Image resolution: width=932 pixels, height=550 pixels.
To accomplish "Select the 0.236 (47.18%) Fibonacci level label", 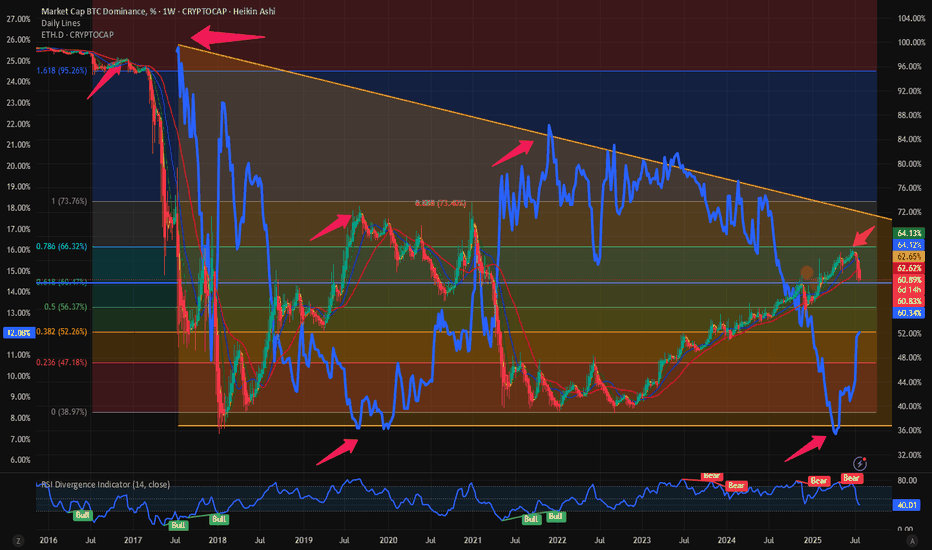I will point(62,362).
